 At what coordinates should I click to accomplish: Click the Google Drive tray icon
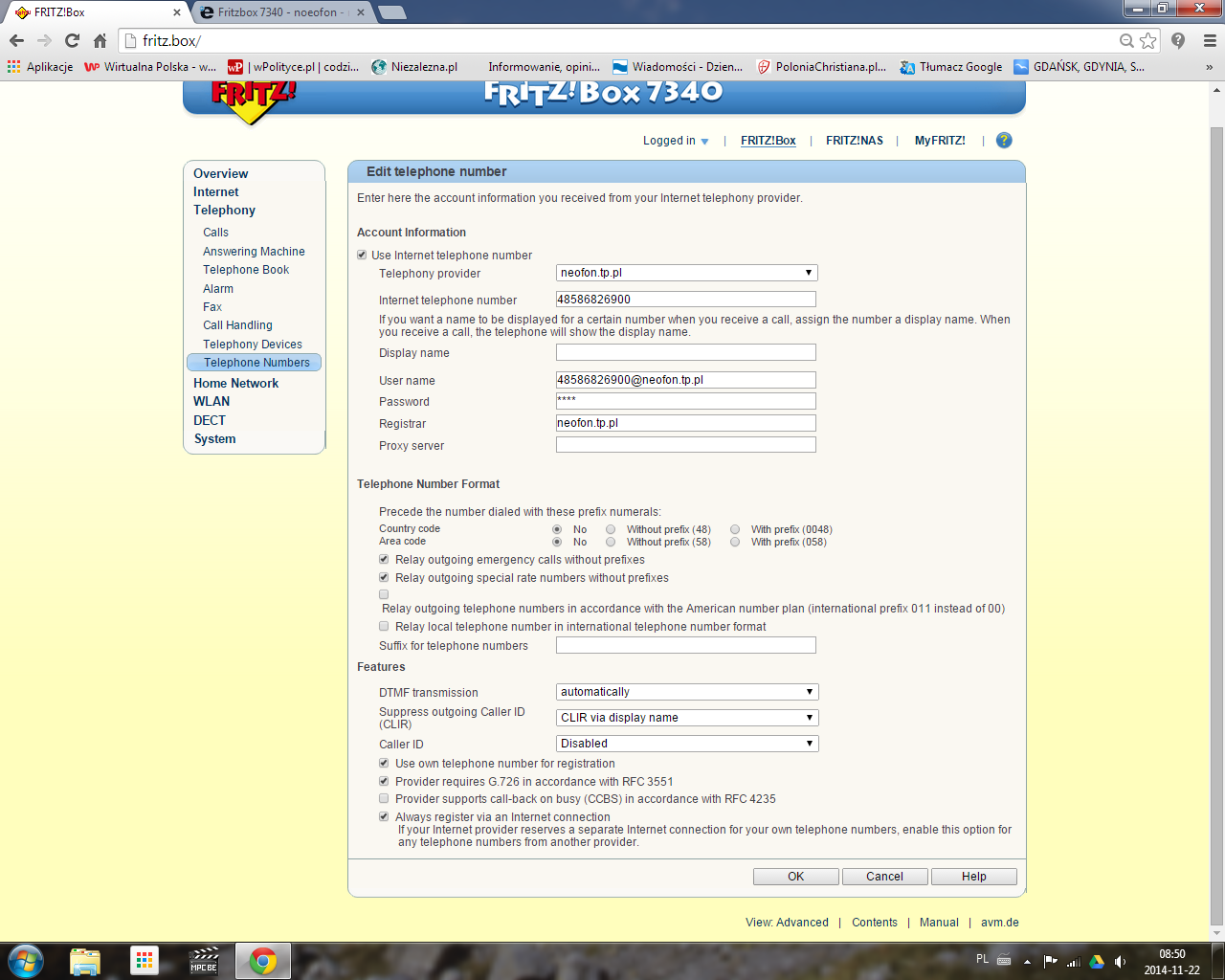click(x=1097, y=961)
